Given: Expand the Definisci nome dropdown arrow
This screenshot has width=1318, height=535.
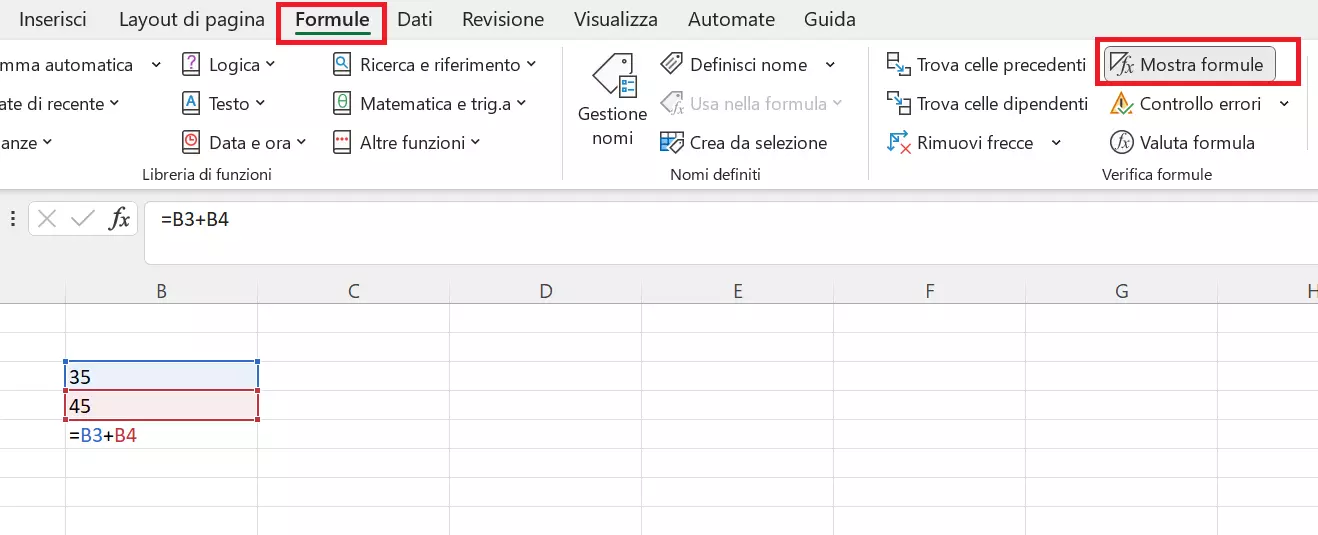Looking at the screenshot, I should click(830, 65).
